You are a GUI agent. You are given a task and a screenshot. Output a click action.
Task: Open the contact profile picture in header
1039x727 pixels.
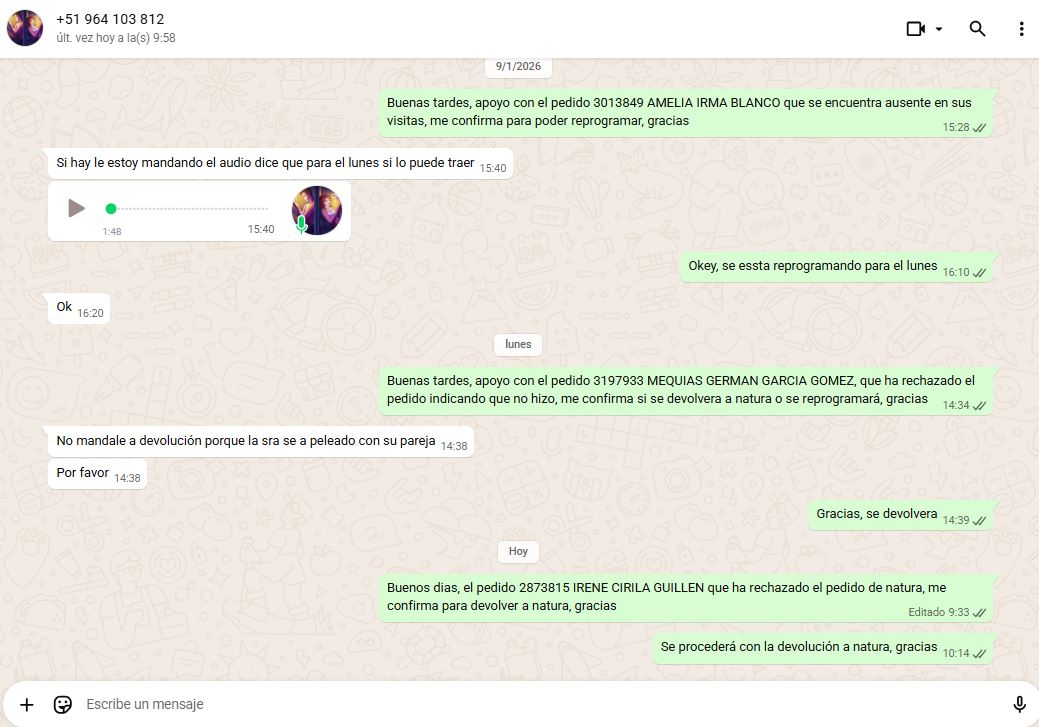(x=25, y=28)
